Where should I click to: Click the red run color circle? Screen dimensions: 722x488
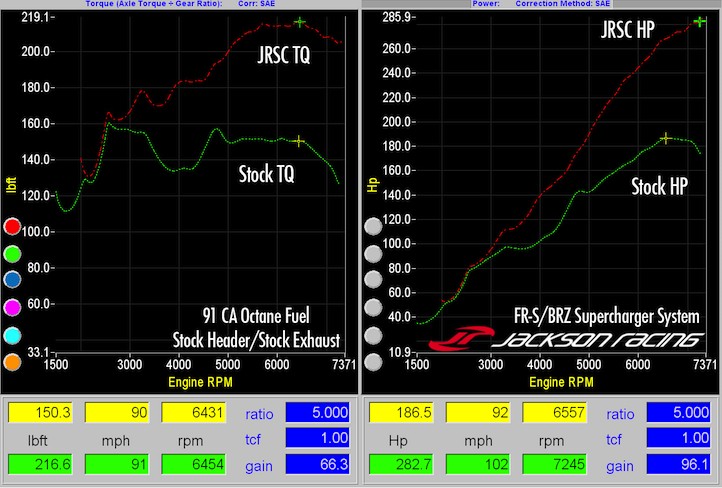tap(12, 227)
